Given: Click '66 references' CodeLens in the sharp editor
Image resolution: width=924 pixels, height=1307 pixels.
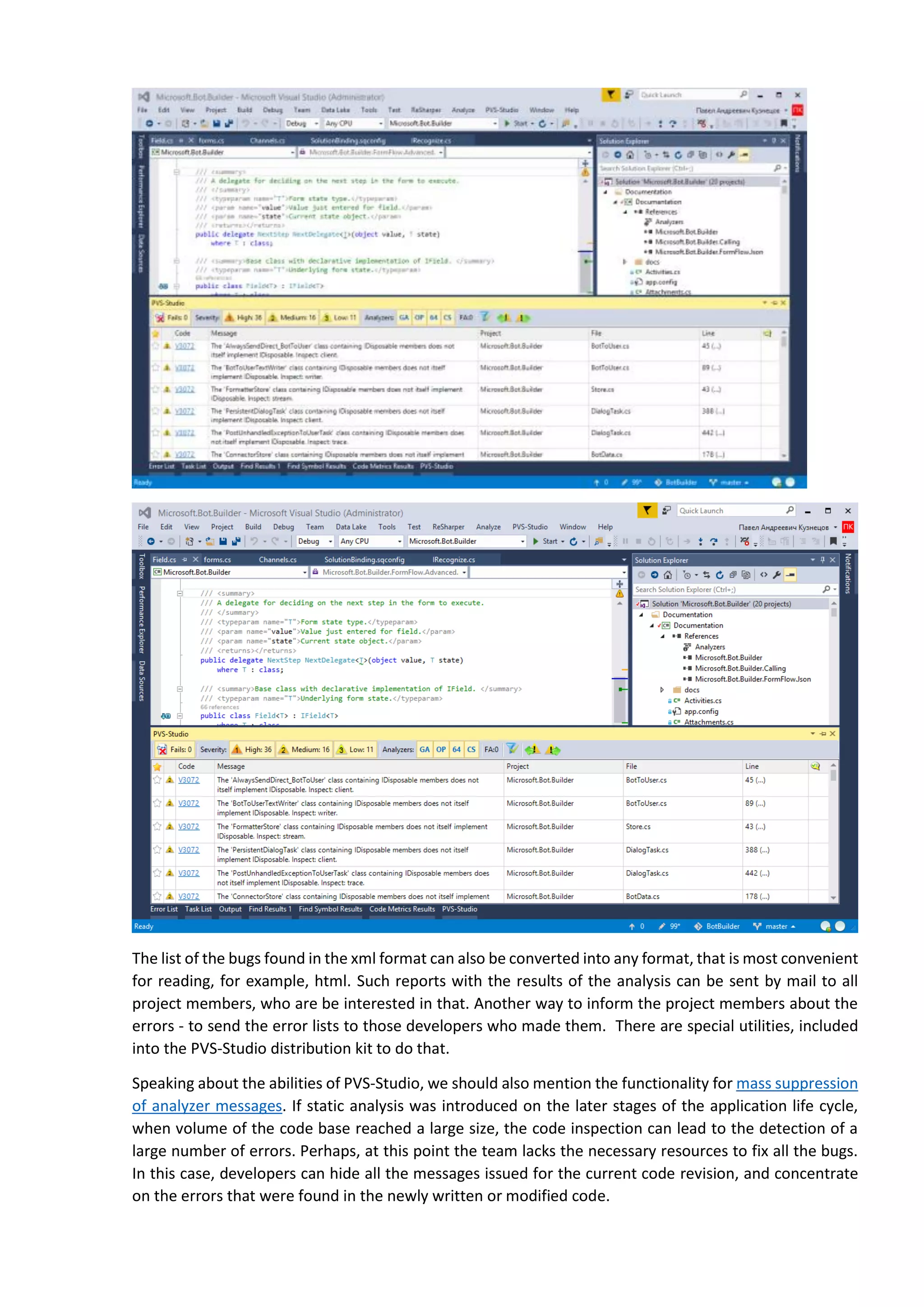Looking at the screenshot, I should click(x=220, y=707).
